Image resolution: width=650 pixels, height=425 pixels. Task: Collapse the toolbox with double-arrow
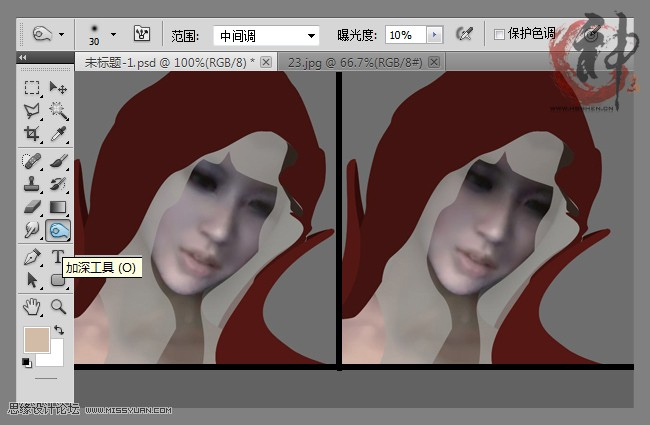23,57
